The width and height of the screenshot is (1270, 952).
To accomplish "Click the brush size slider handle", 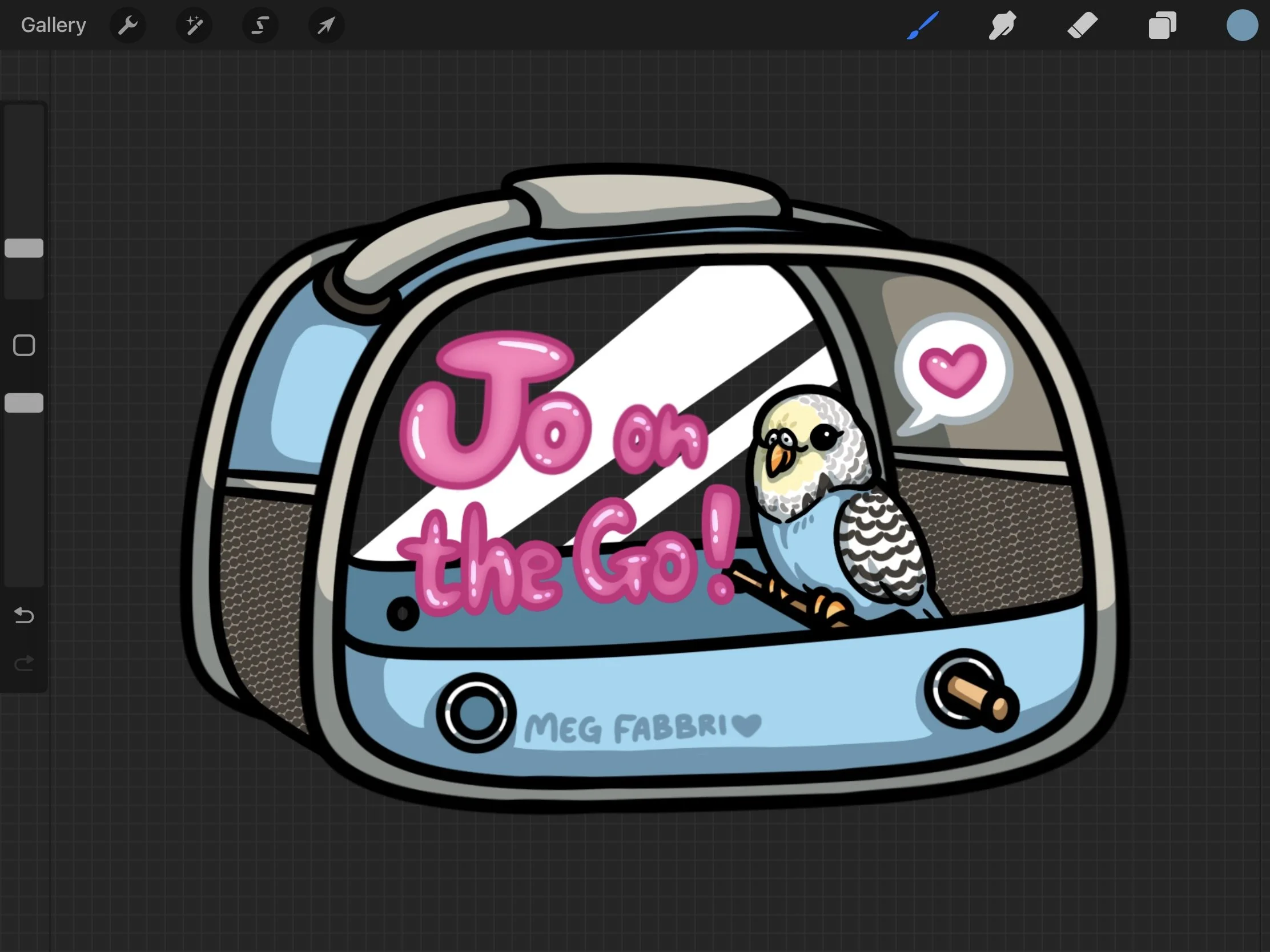I will [x=24, y=248].
